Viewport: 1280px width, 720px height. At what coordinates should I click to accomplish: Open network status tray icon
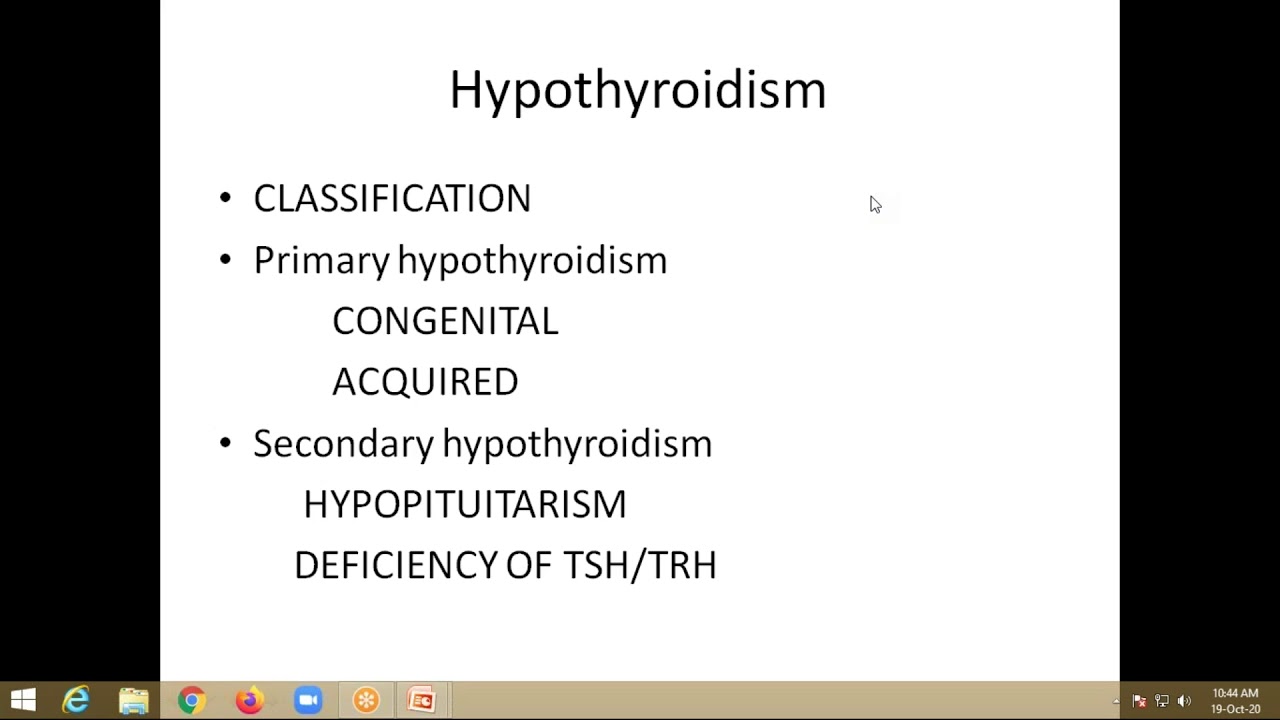1162,701
